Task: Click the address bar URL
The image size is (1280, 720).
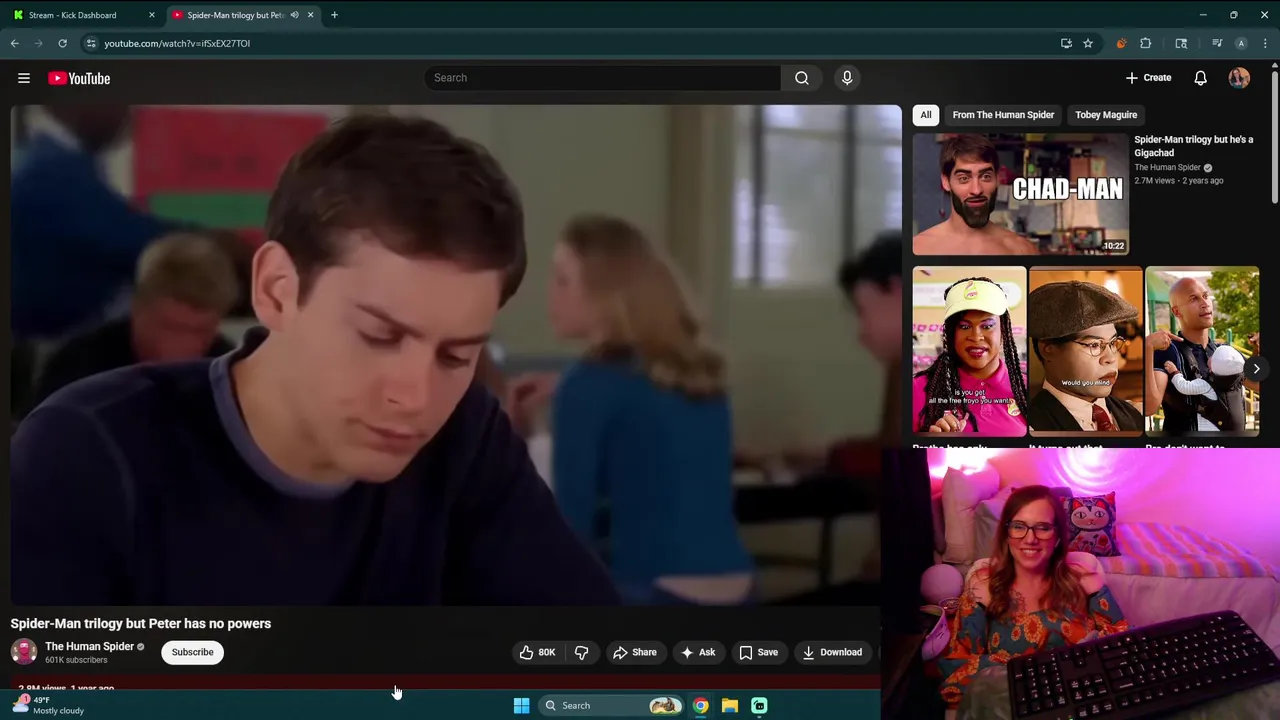Action: click(177, 43)
